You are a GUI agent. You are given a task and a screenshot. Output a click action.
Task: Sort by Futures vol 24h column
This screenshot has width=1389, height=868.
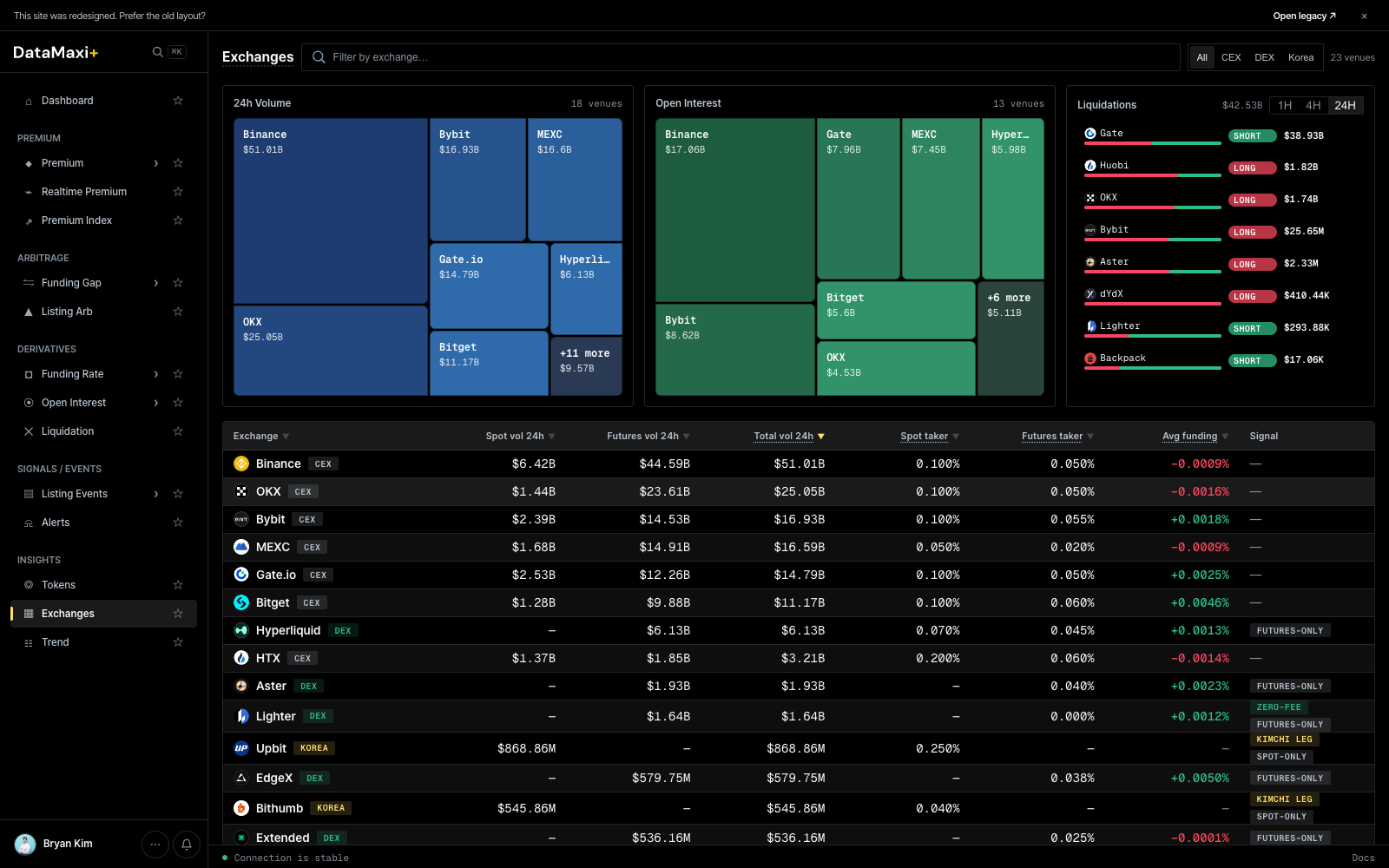(x=648, y=436)
